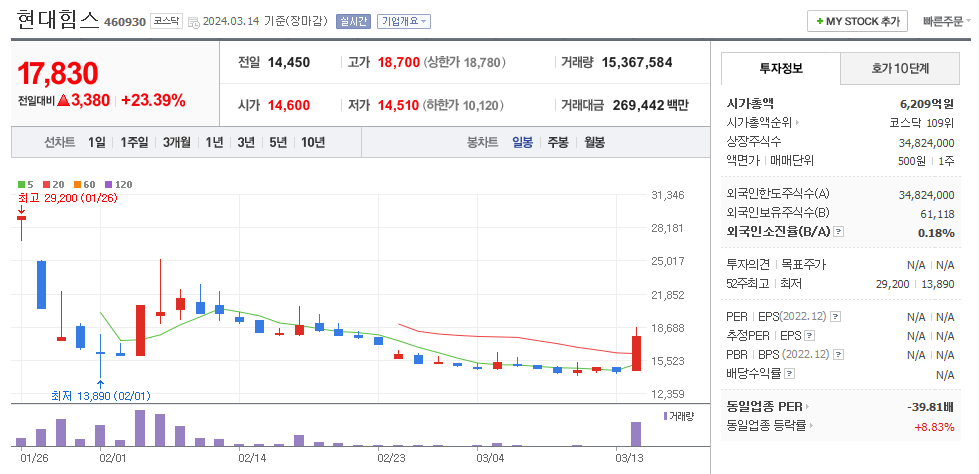Switch to the 투자정보 tab
This screenshot has height=474, width=979.
click(781, 68)
